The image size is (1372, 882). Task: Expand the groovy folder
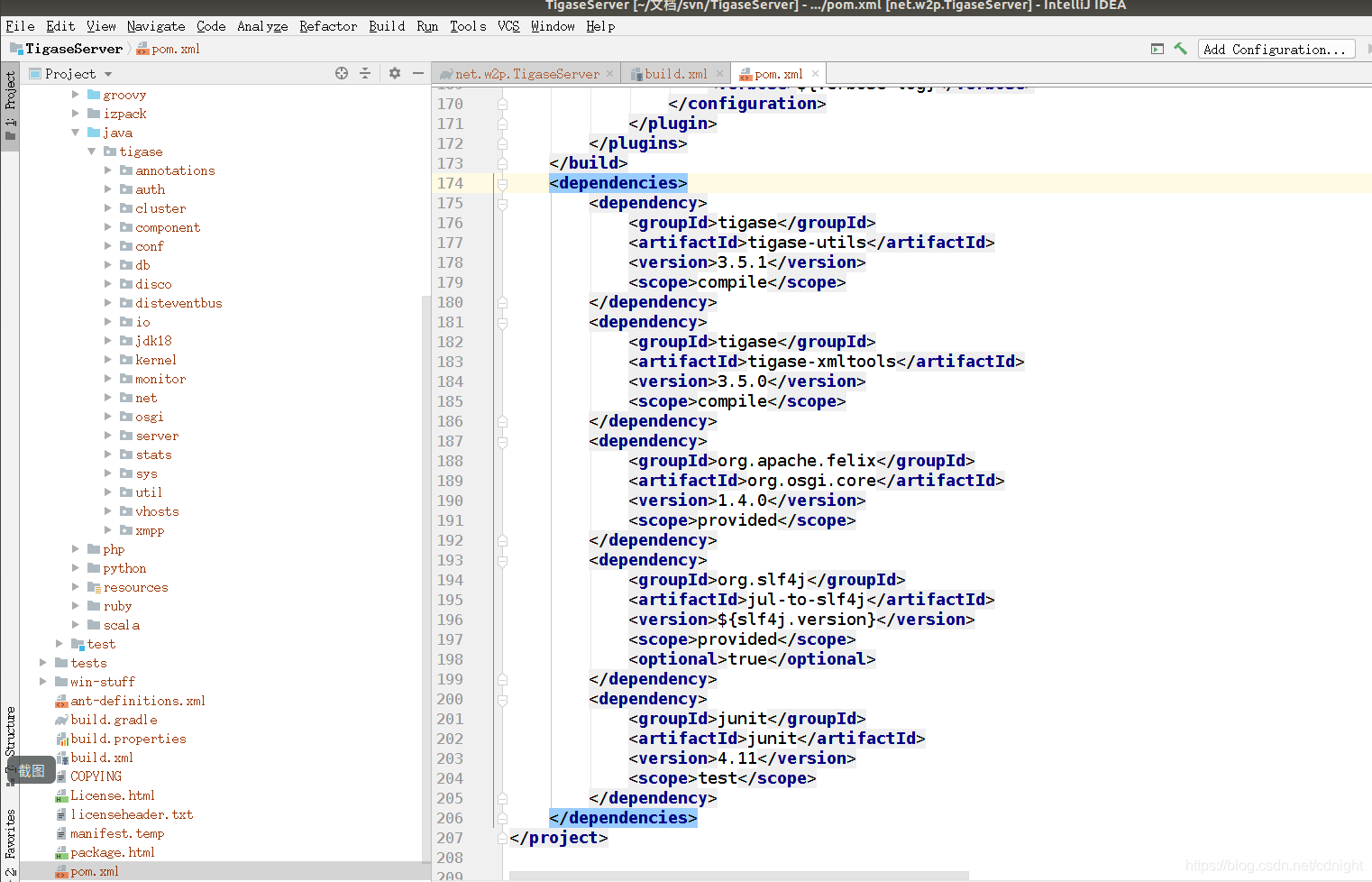[x=76, y=95]
